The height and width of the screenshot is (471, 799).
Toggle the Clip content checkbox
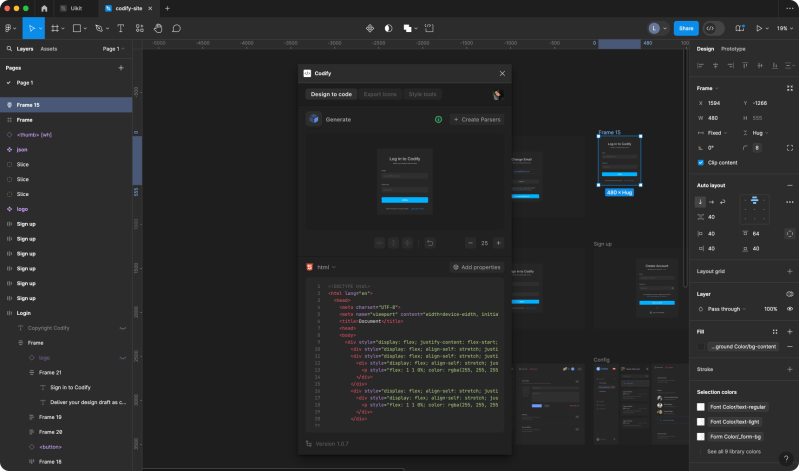tap(701, 163)
